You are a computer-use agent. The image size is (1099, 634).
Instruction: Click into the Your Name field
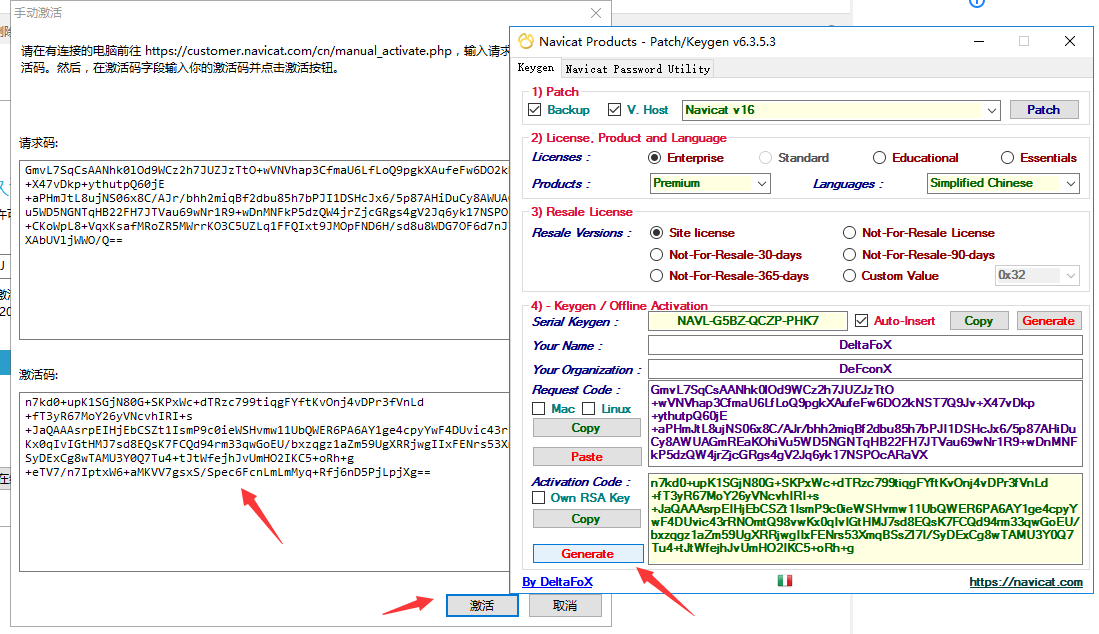(865, 346)
